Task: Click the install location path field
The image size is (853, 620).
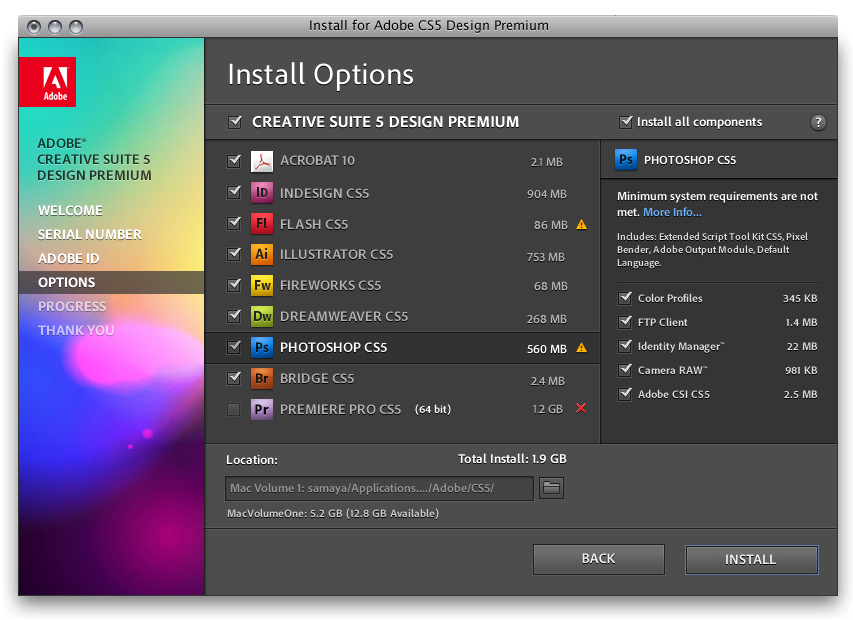Action: tap(379, 488)
